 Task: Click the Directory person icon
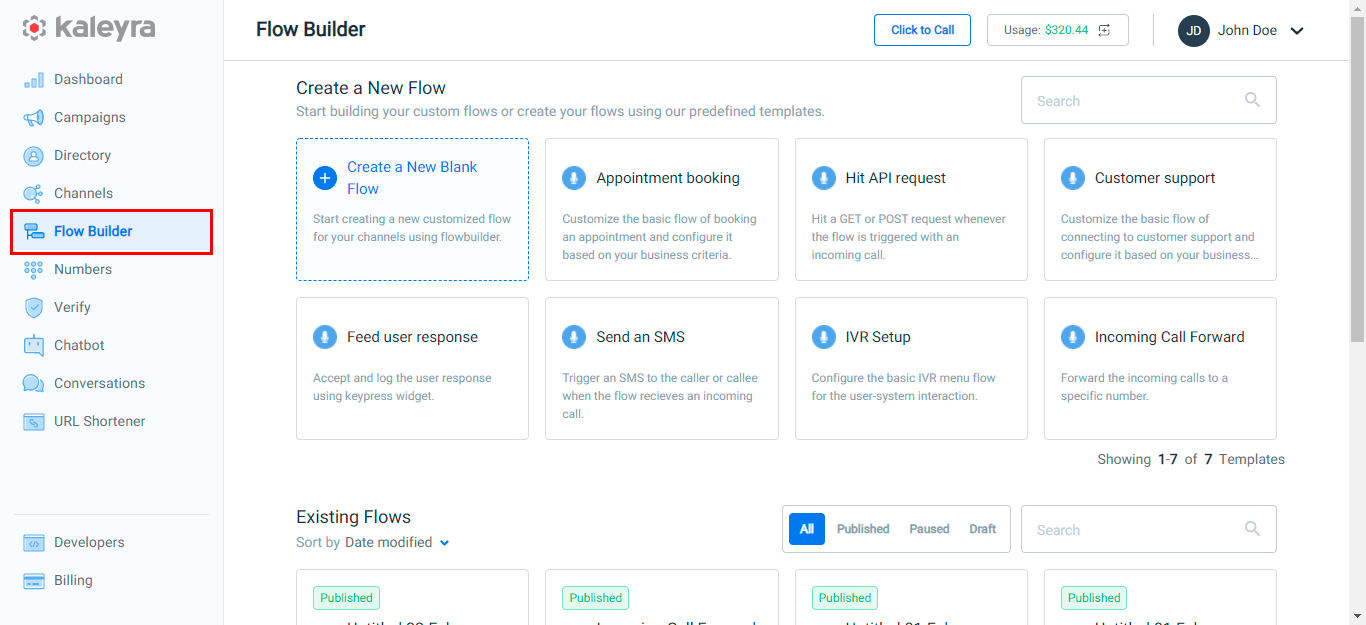(x=34, y=156)
